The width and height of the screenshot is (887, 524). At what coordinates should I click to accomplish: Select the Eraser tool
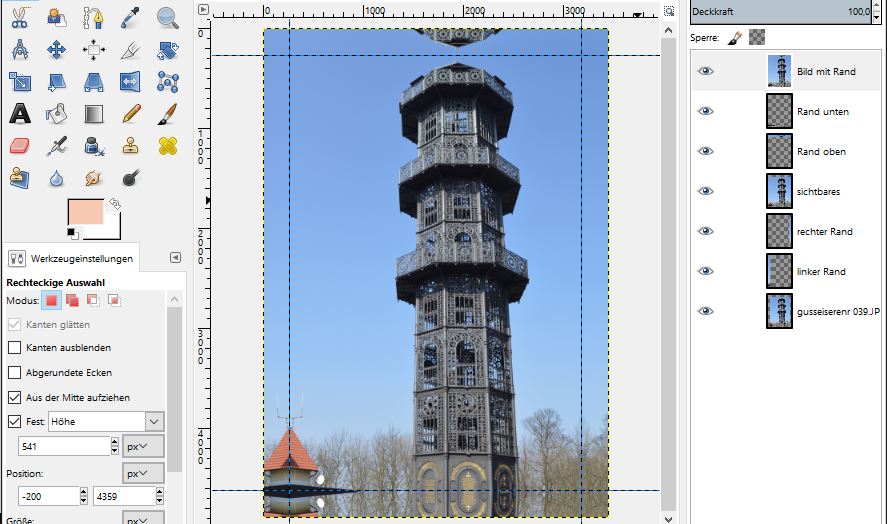[x=19, y=146]
